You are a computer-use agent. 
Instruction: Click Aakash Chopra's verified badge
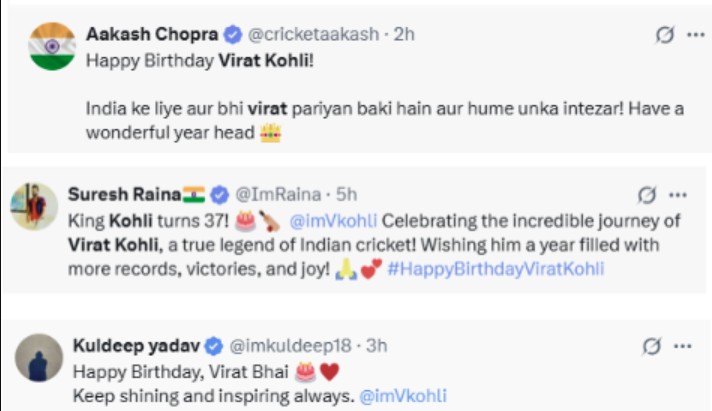click(232, 34)
